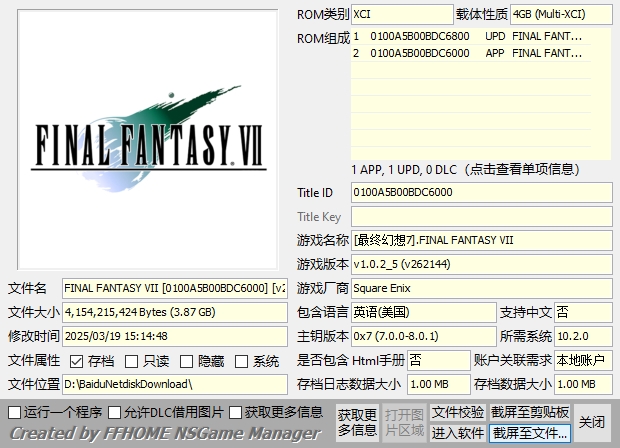Enable the 系统 system attribute checkbox

tap(241, 361)
